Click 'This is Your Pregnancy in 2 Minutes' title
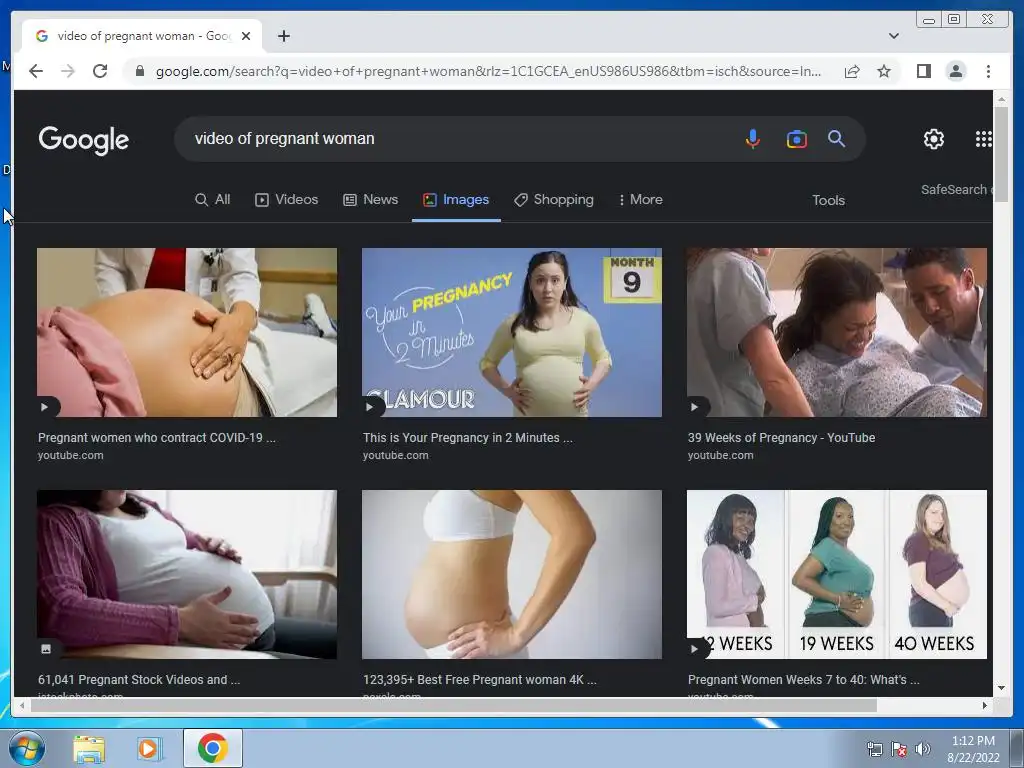 [x=468, y=438]
